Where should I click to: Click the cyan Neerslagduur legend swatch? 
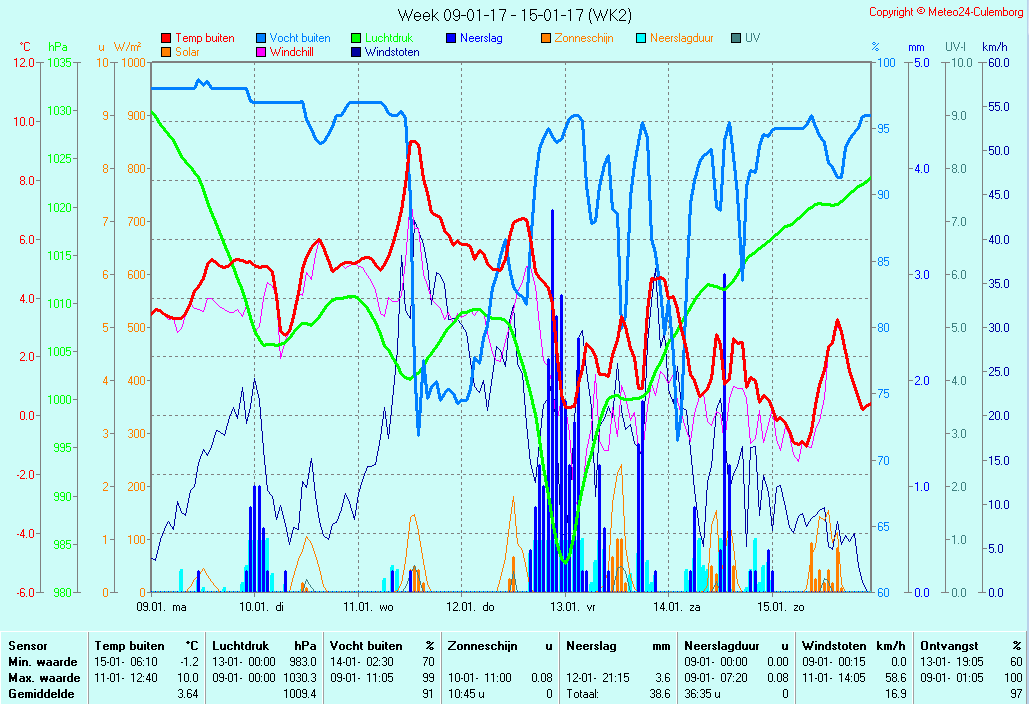[x=641, y=38]
